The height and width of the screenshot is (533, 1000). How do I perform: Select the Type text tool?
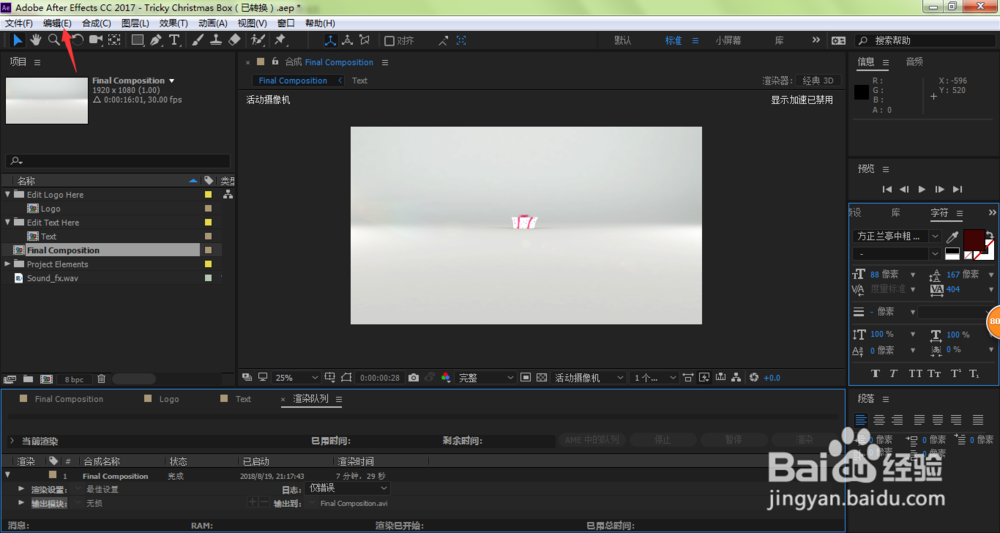click(x=173, y=40)
